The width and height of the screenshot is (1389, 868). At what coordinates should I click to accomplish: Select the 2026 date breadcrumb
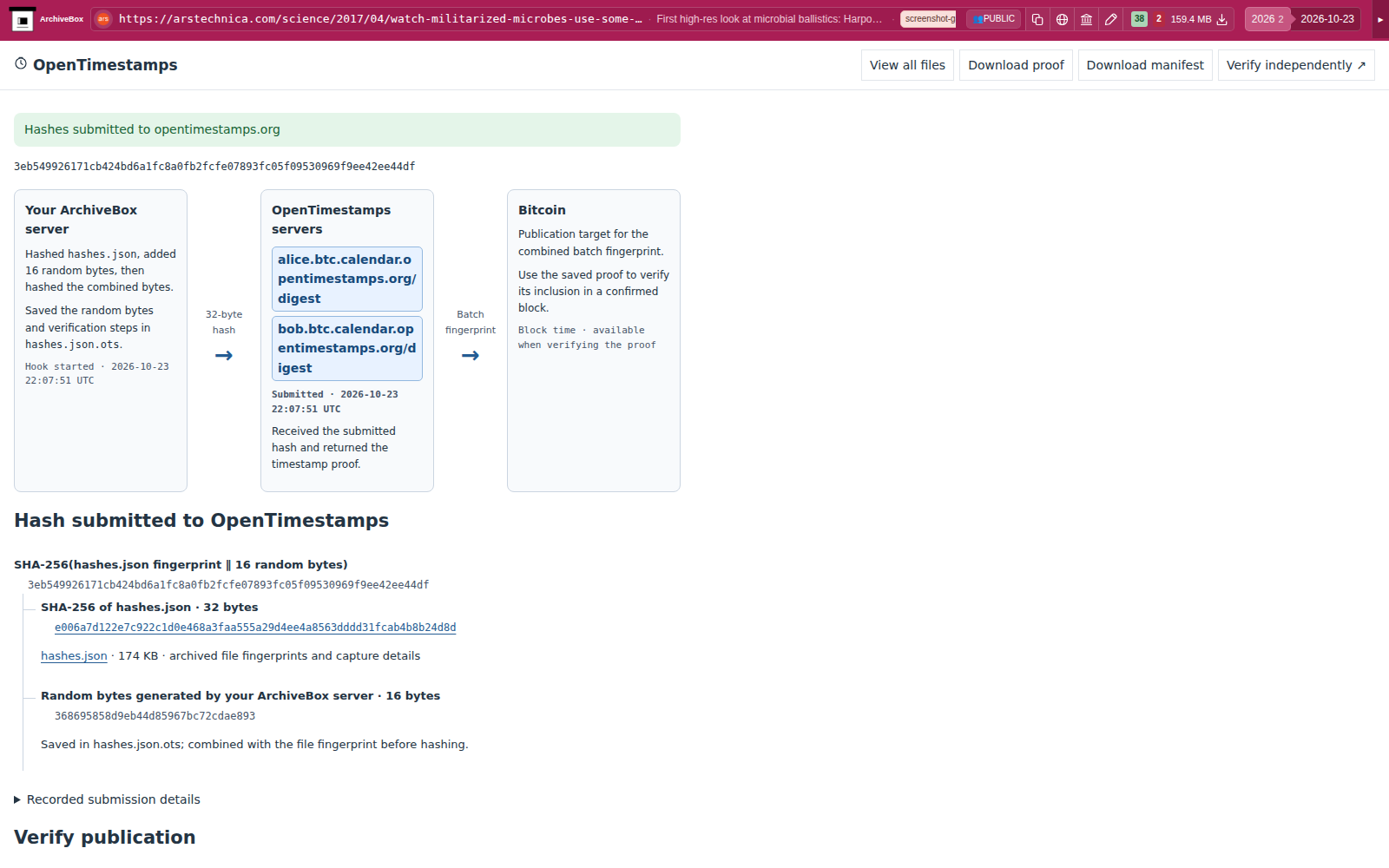[x=1267, y=19]
